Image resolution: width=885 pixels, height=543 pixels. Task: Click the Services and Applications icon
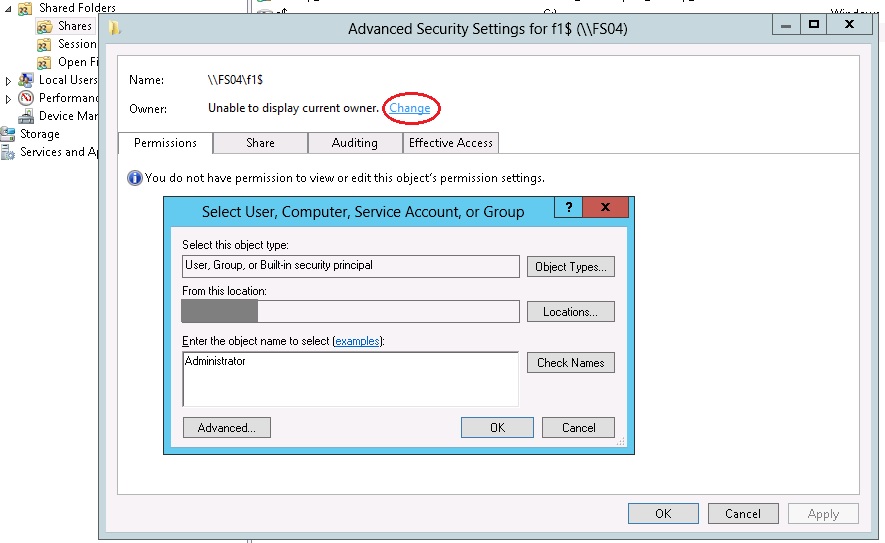coord(7,152)
